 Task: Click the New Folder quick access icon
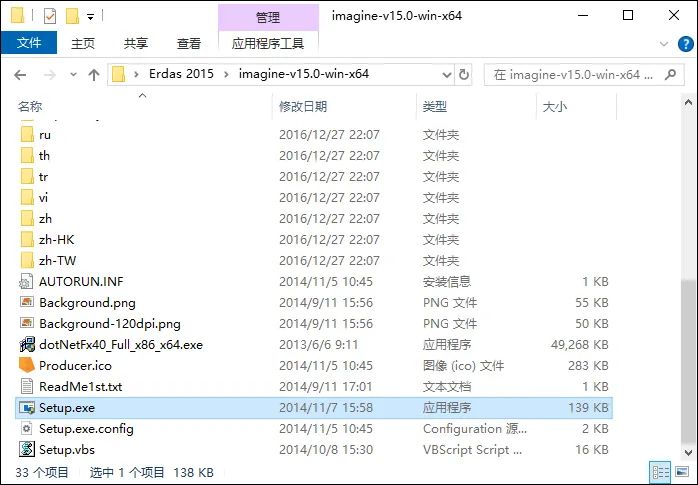pos(72,16)
